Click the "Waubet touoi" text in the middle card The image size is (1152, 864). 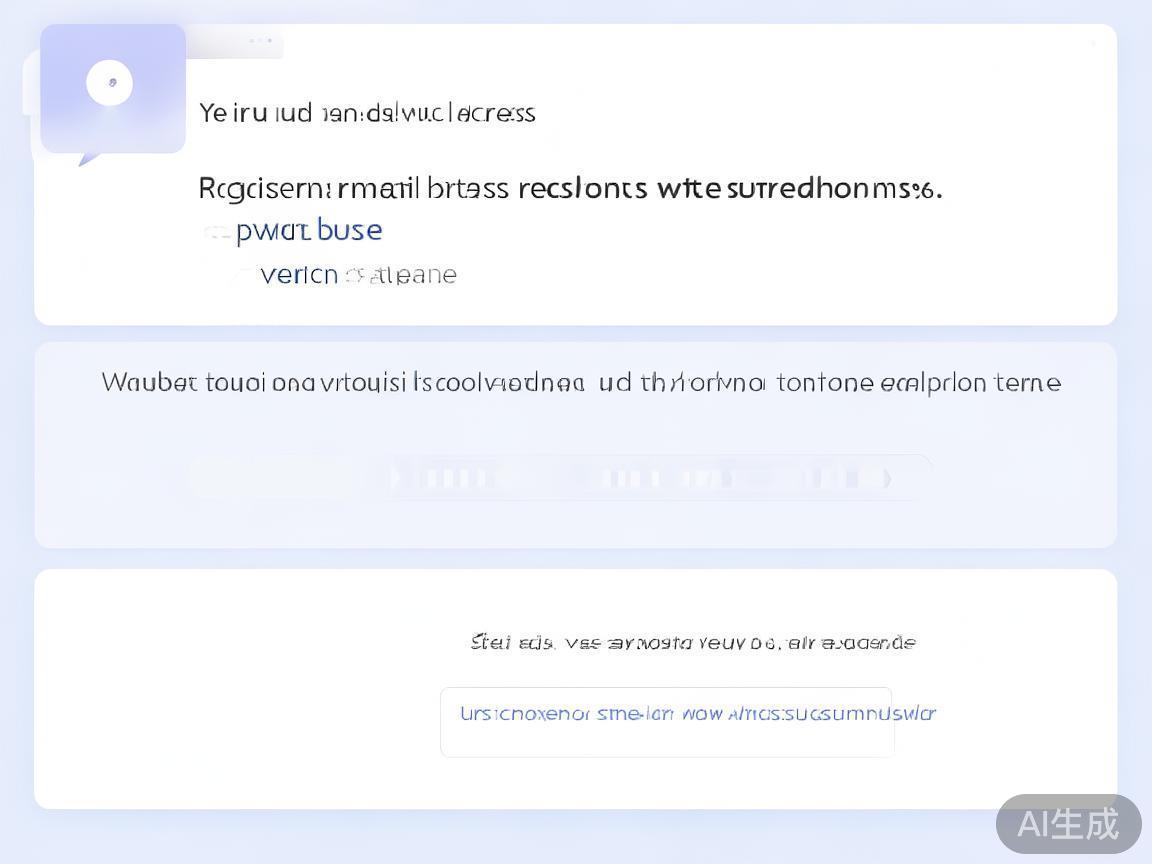581,383
